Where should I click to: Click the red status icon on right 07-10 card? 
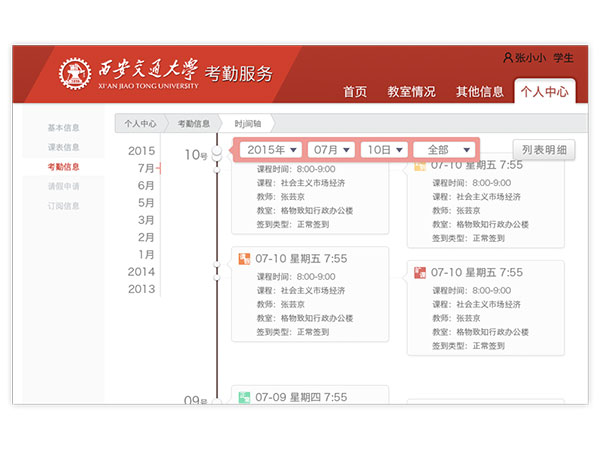(420, 272)
